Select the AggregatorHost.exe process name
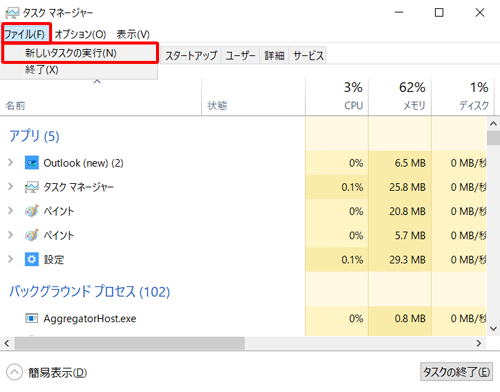 click(x=90, y=319)
